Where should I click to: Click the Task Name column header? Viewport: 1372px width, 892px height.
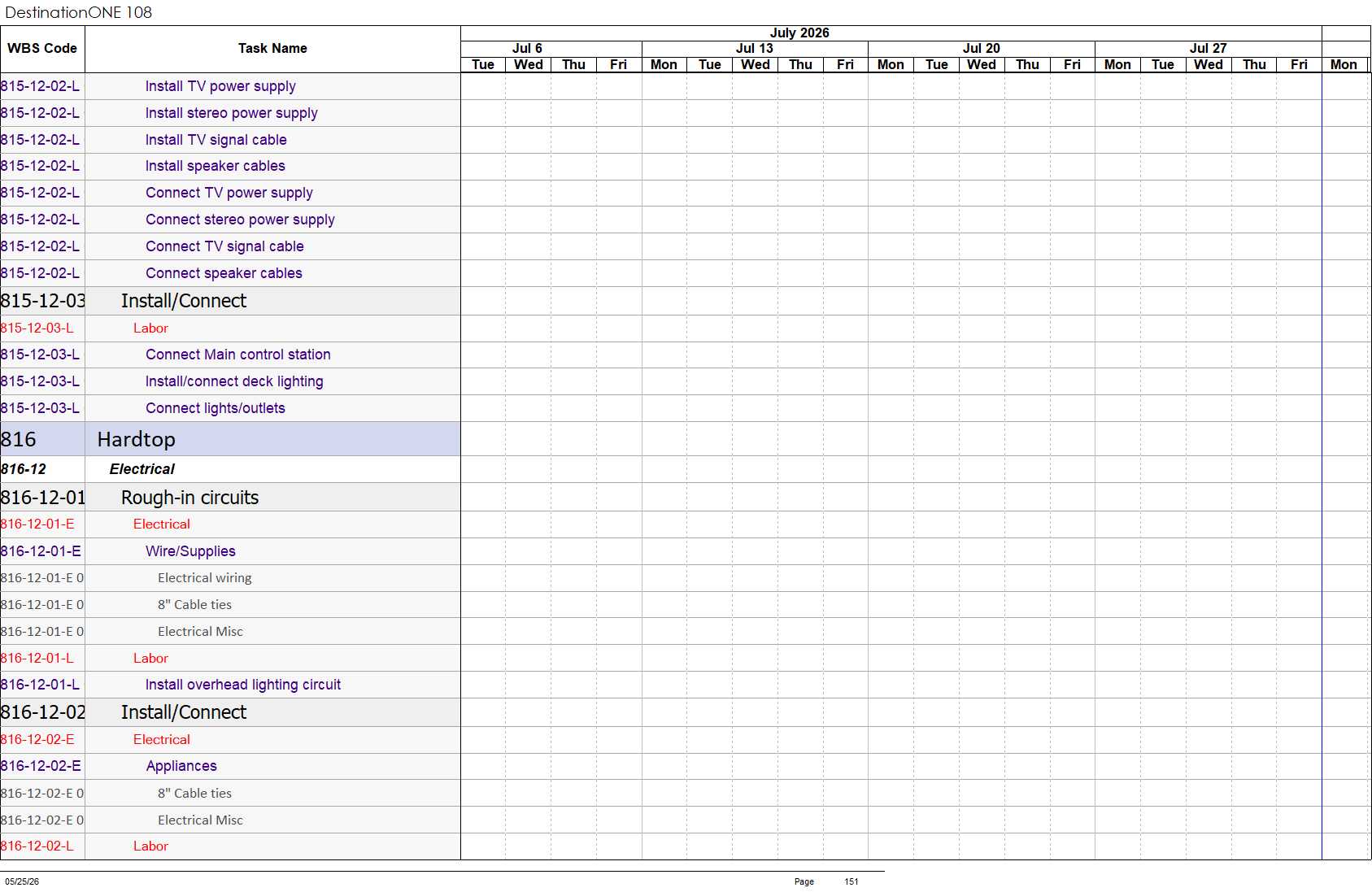coord(272,49)
